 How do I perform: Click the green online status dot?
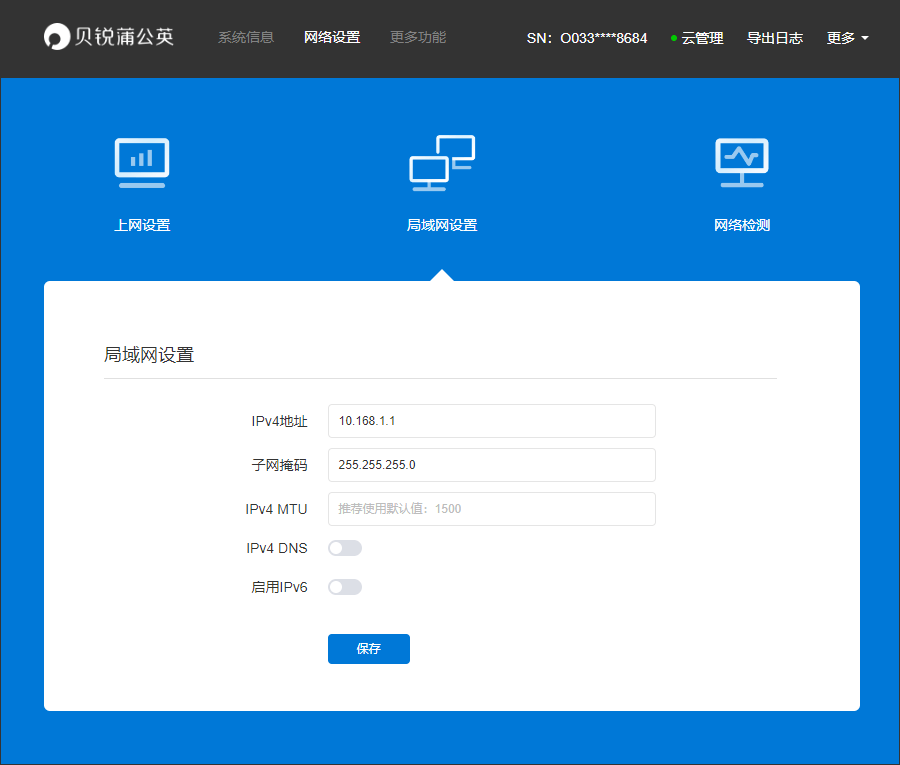(673, 38)
